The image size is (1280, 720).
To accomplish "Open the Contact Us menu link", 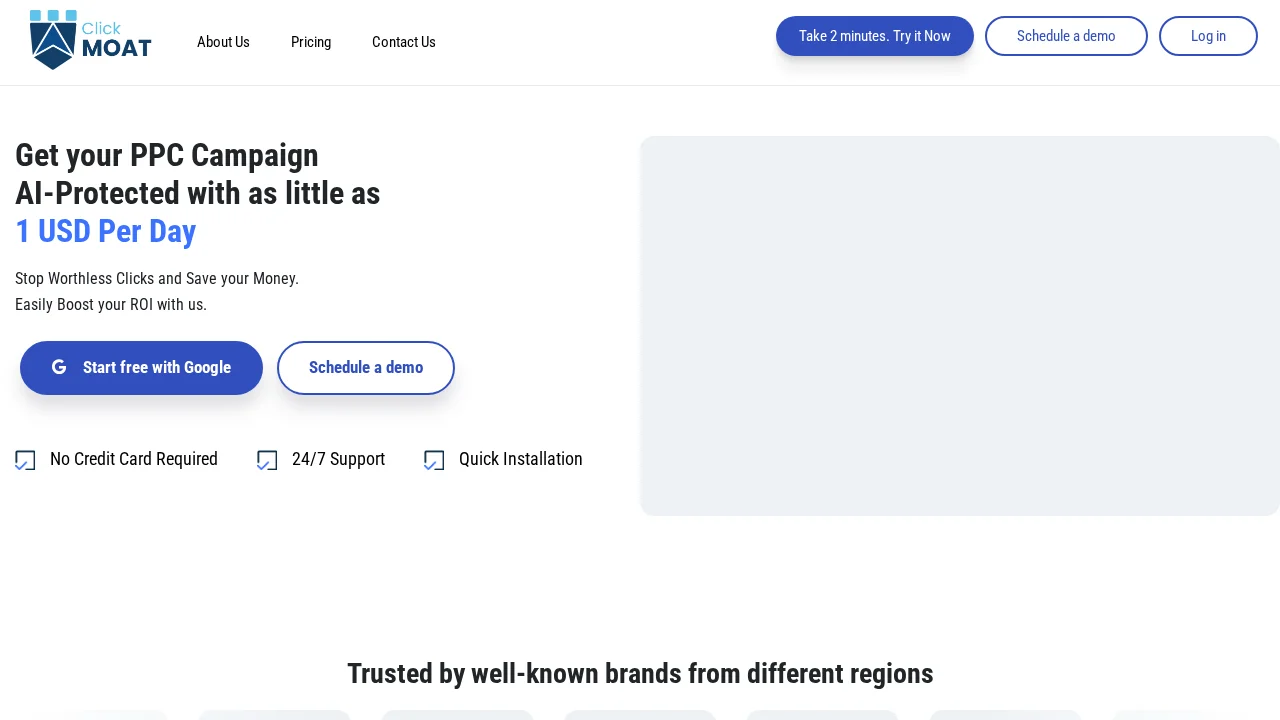I will [x=404, y=42].
